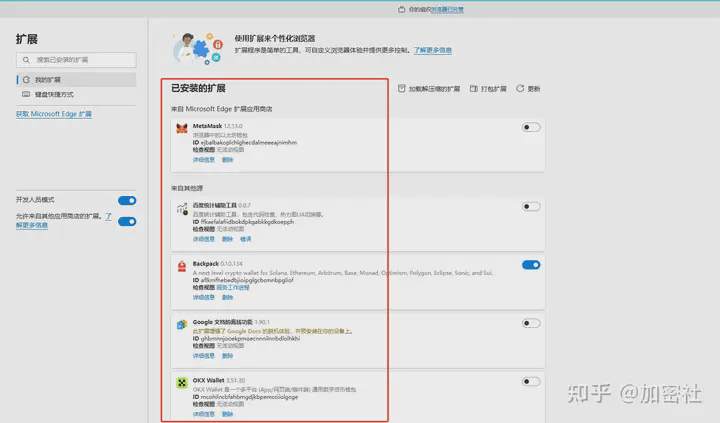720x423 pixels.
Task: Click the 百度统计辅助工具 chart icon
Action: (x=182, y=209)
